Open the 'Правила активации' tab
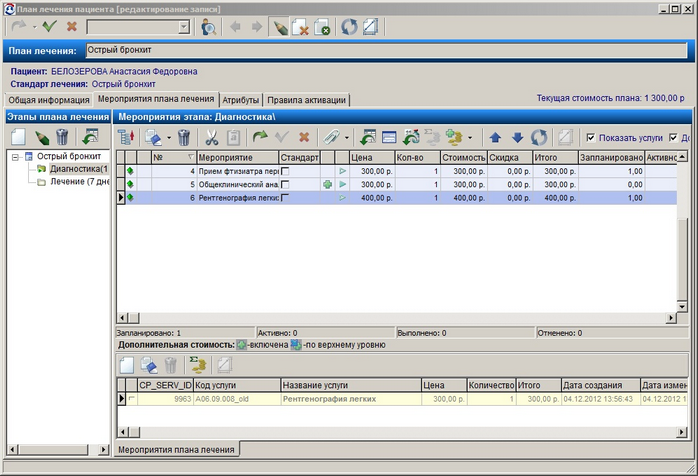Viewport: 698px width, 476px height. pos(306,100)
